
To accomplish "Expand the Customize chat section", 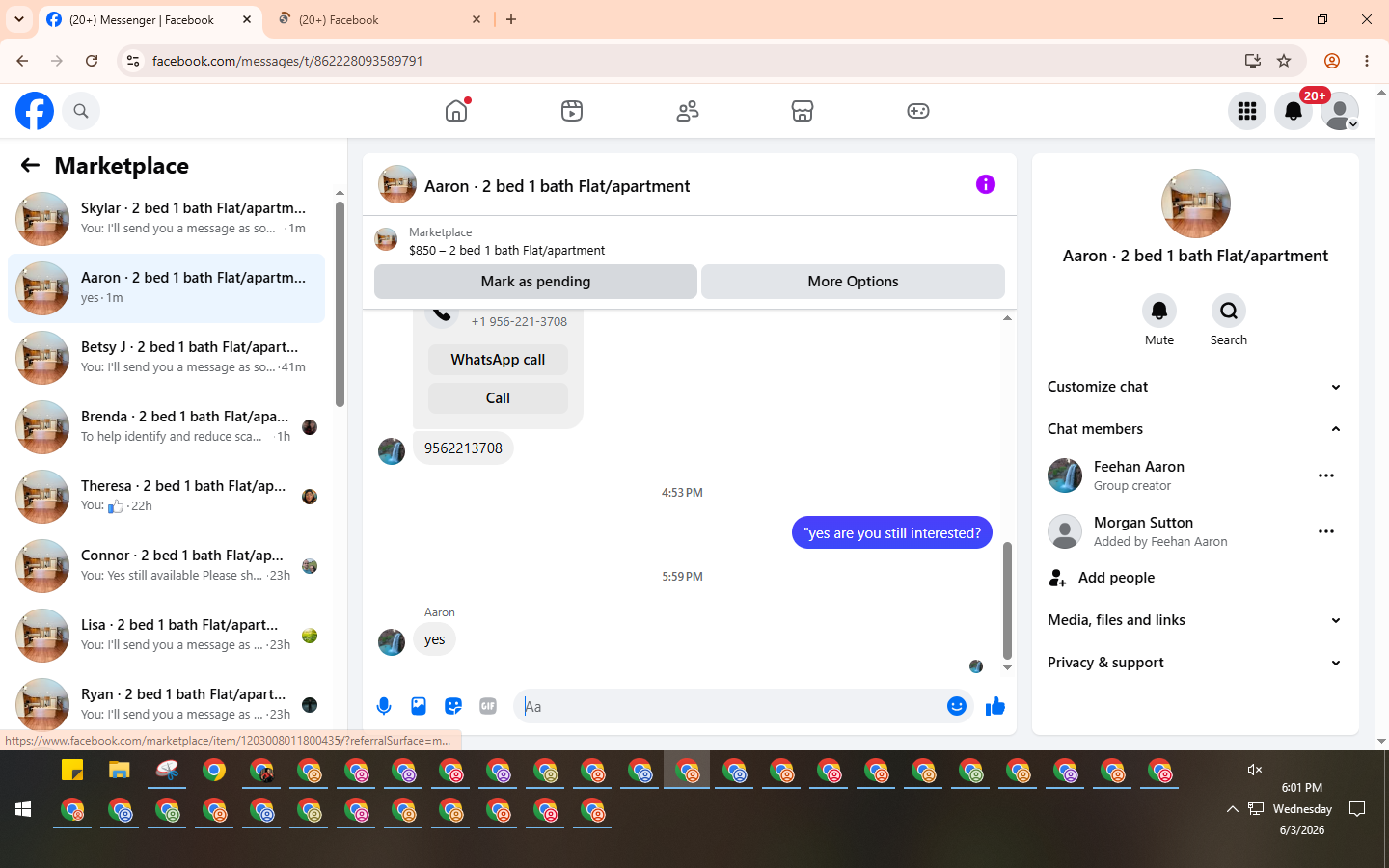I will [x=1196, y=387].
